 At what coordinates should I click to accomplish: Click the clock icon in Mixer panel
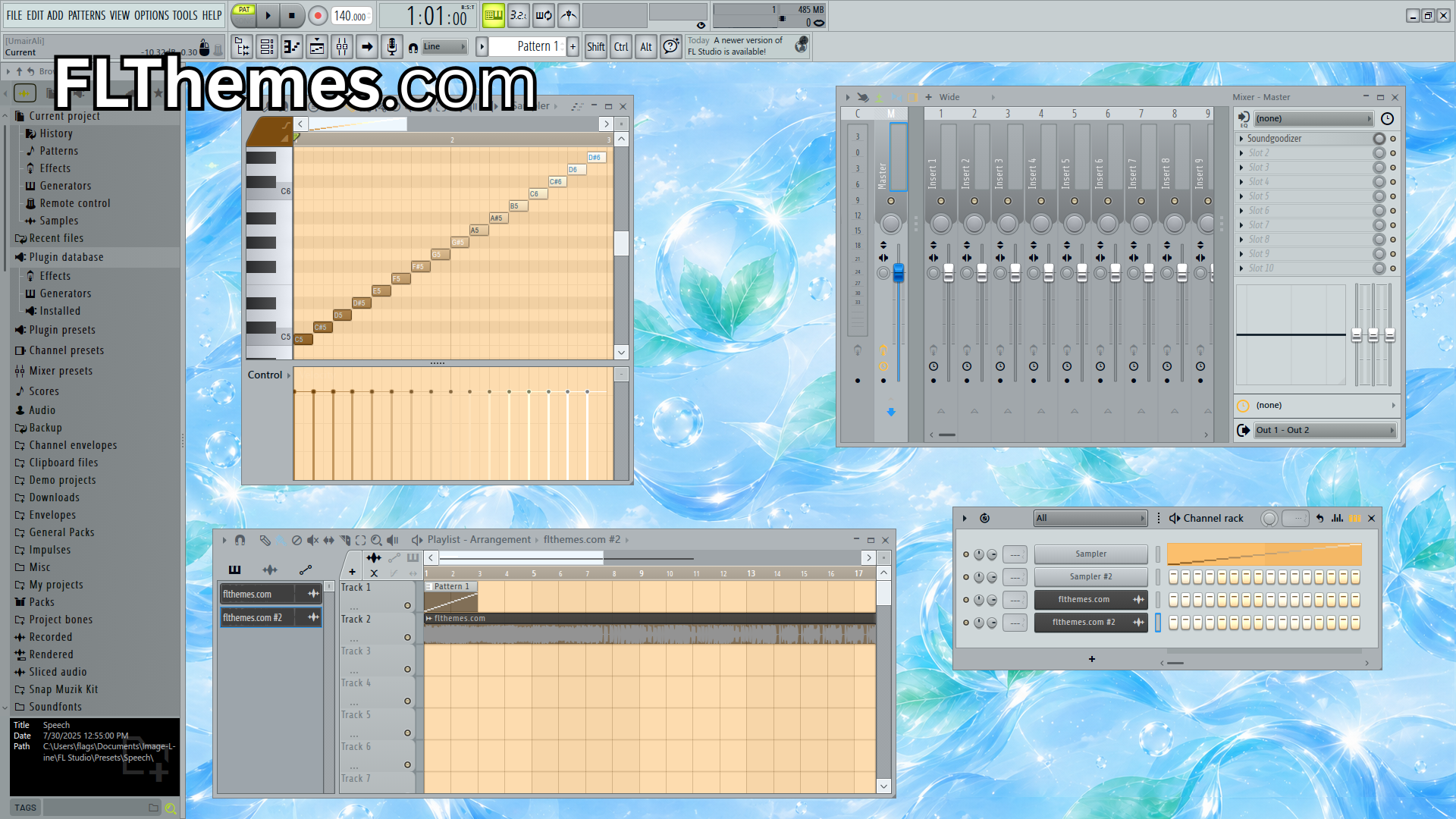click(x=1387, y=118)
